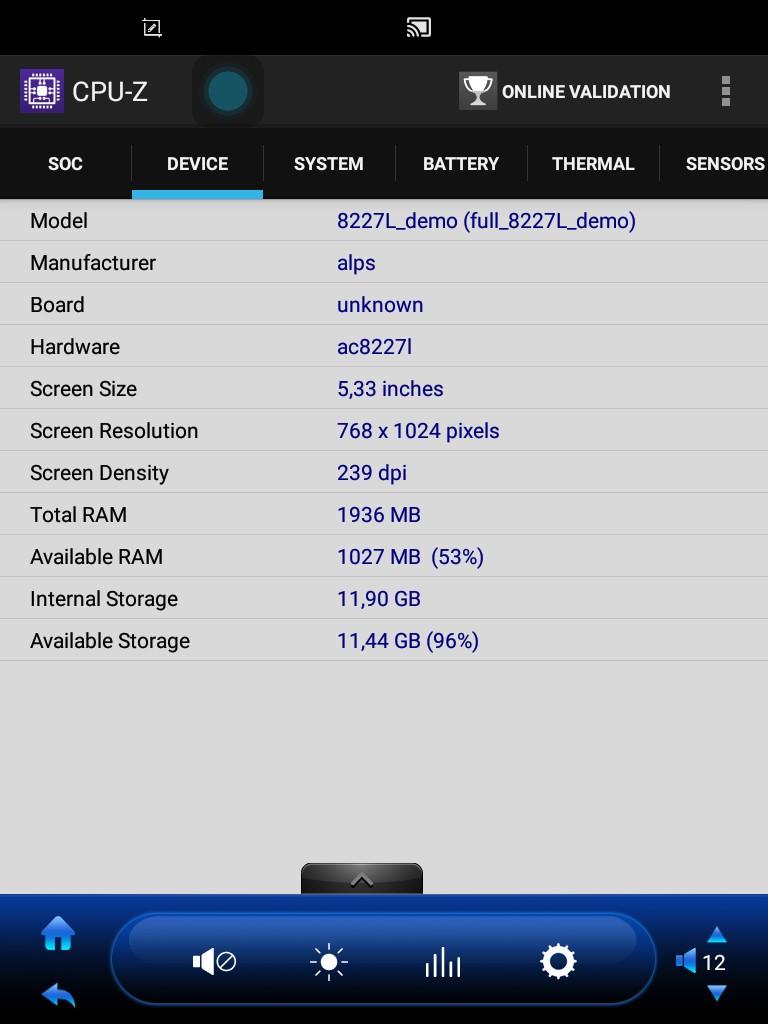Tap the floating round teal assistive button
The width and height of the screenshot is (768, 1024).
228,91
